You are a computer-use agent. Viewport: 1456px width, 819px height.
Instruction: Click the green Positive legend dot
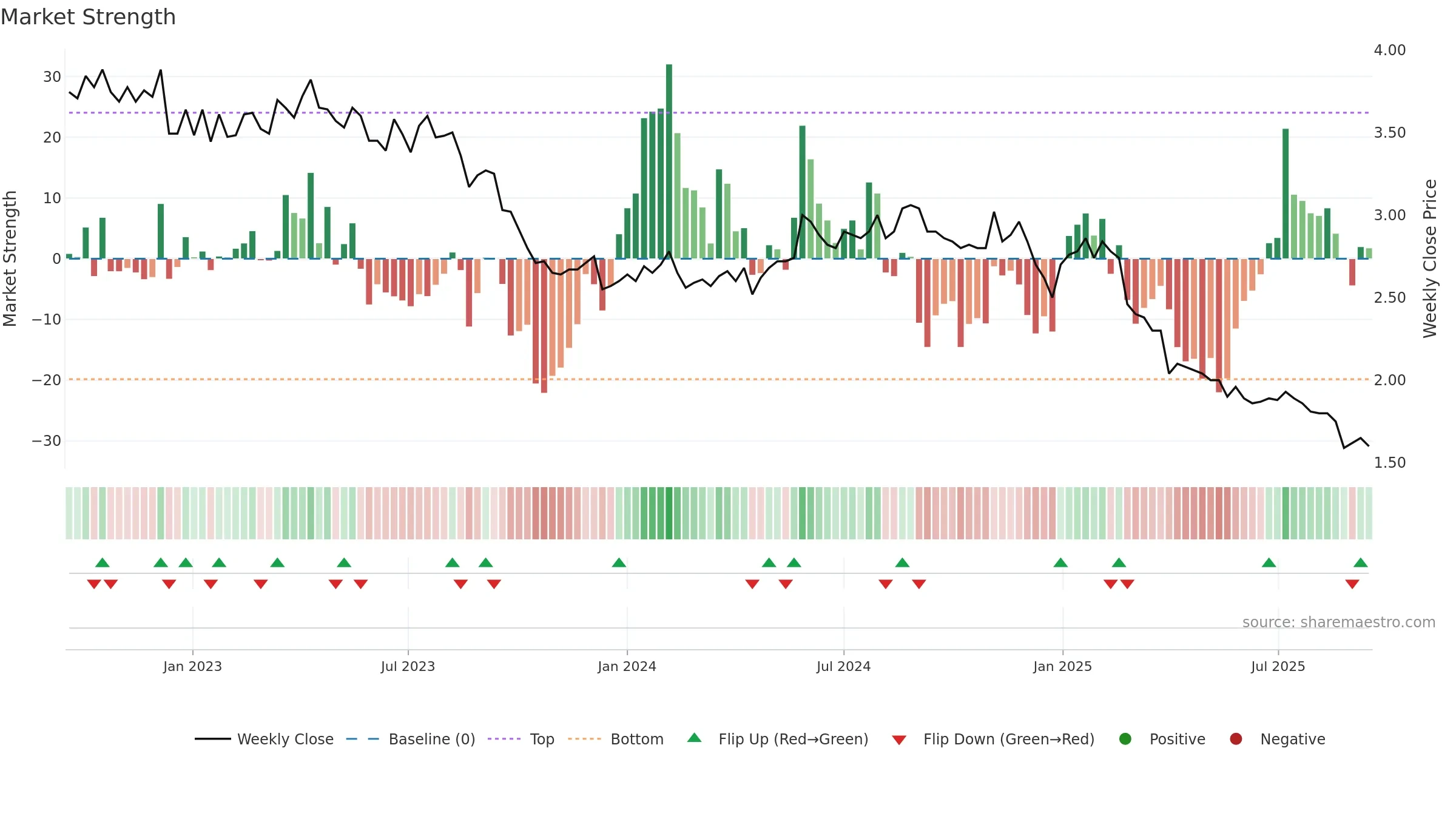[1125, 739]
